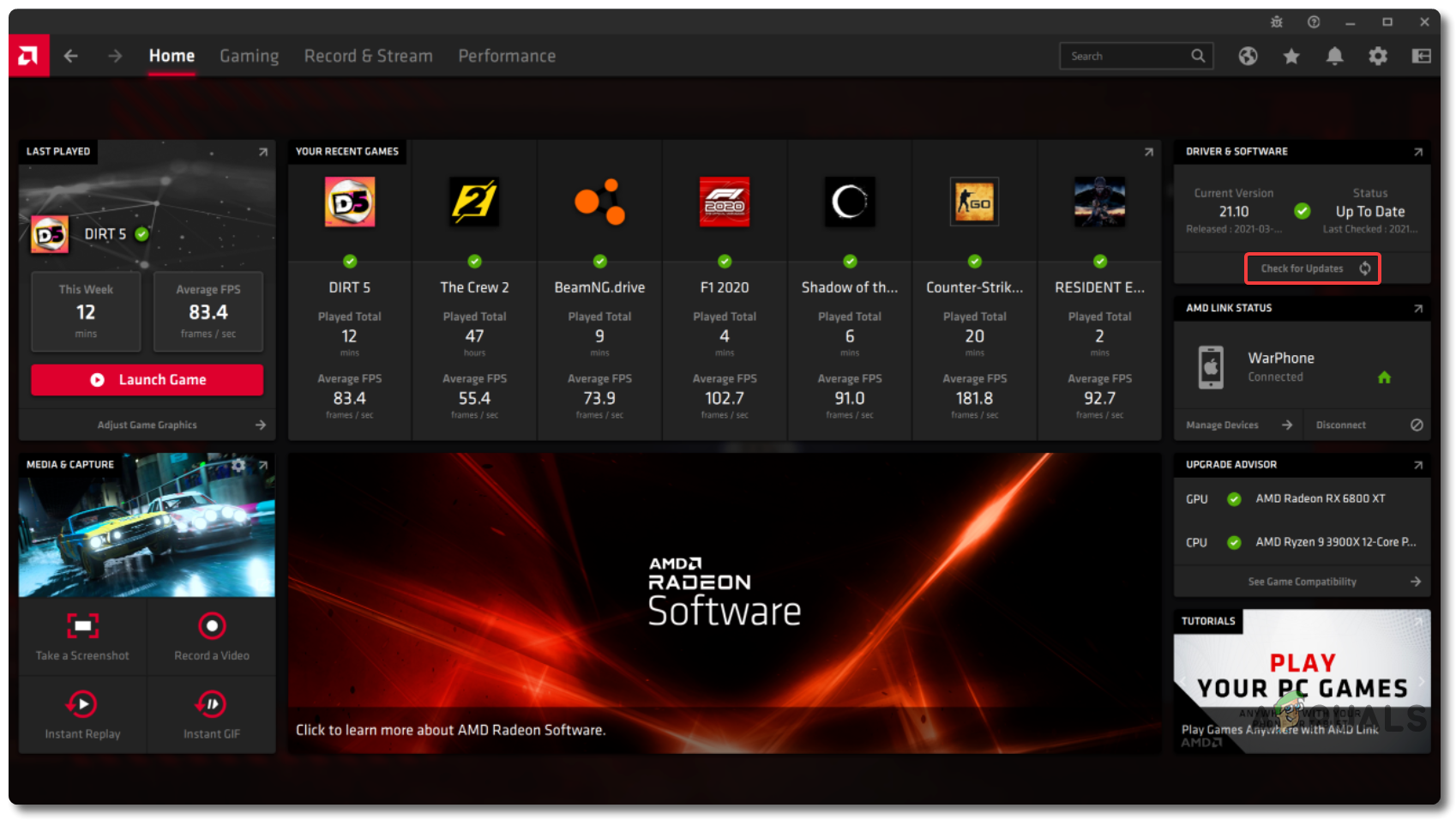This screenshot has height=820, width=1456.
Task: Launch Game for DIRT 5
Action: point(147,380)
